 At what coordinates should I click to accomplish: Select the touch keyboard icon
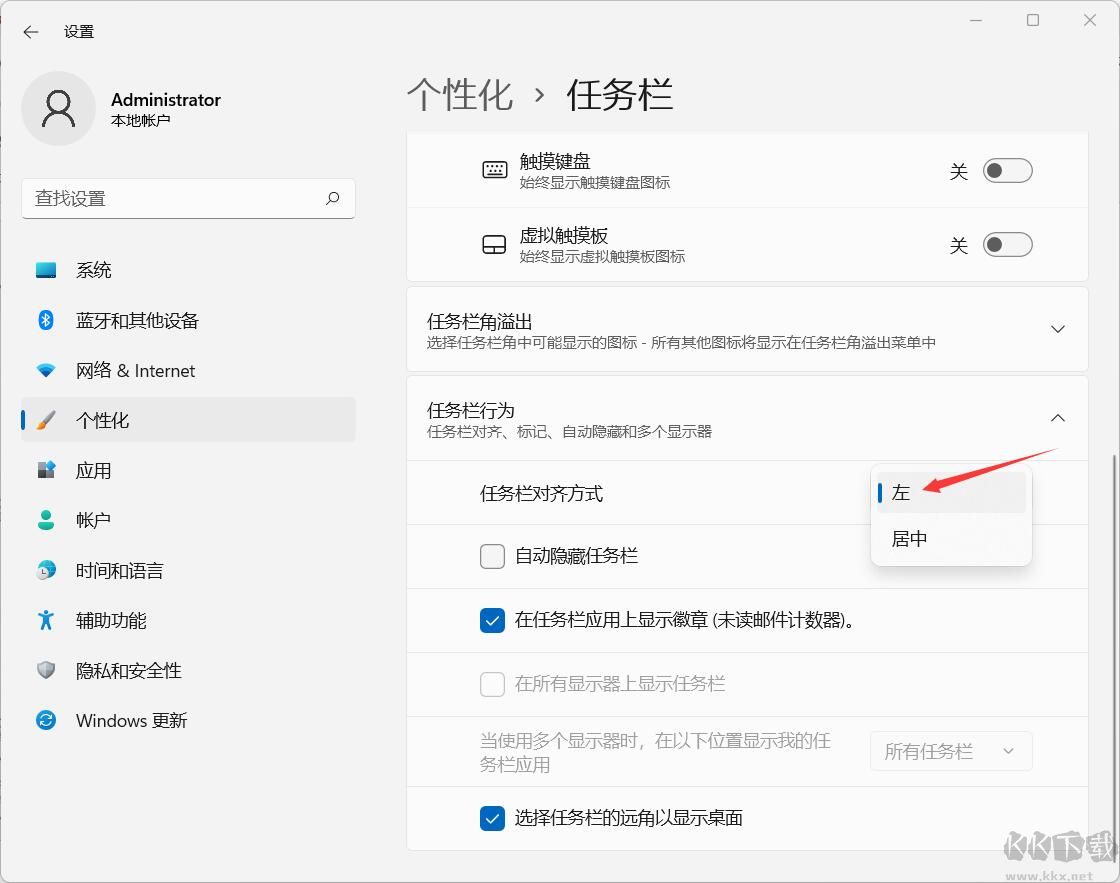(x=494, y=169)
